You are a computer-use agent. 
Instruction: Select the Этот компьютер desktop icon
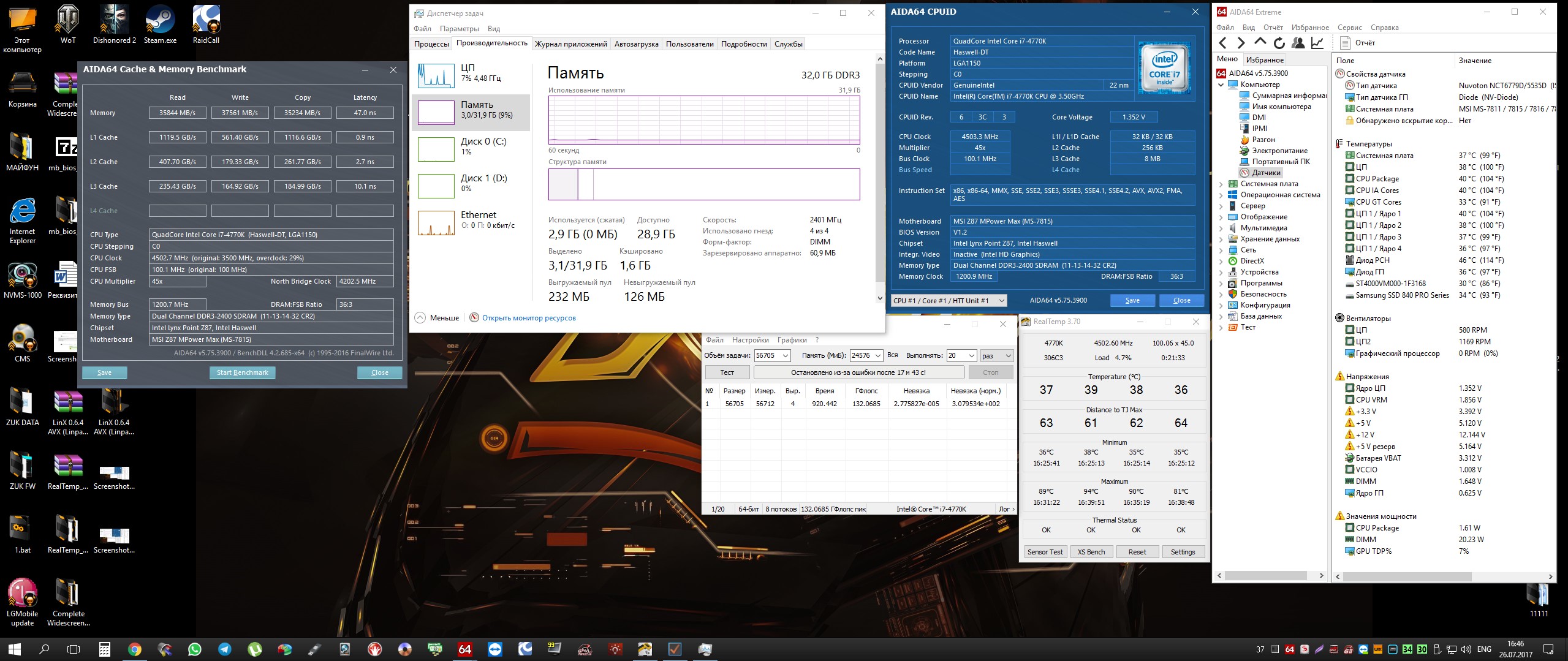click(22, 29)
